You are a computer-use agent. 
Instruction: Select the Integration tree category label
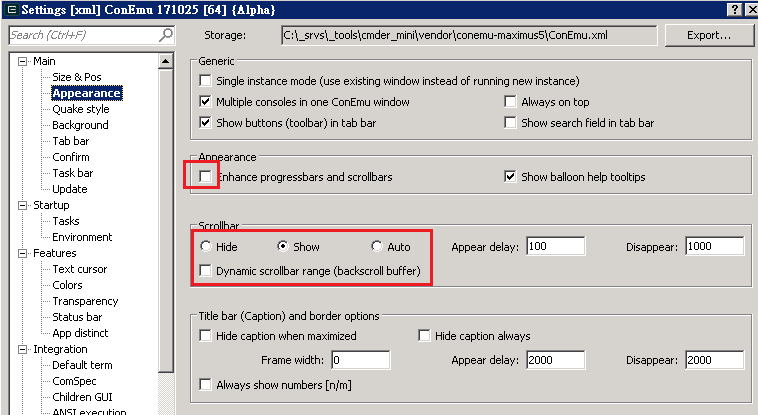pyautogui.click(x=60, y=349)
